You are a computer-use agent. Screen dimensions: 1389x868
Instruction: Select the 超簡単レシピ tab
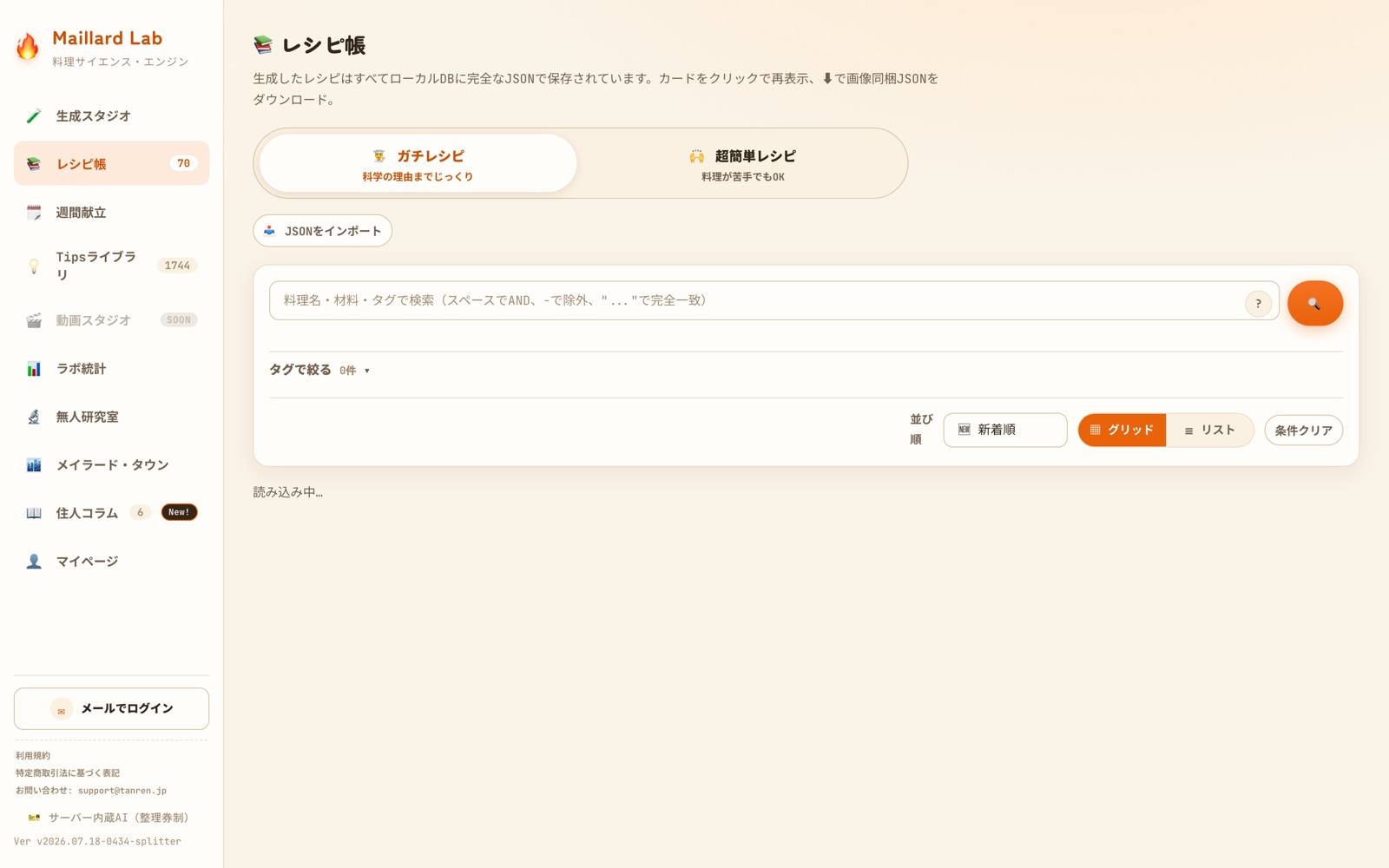pos(743,163)
